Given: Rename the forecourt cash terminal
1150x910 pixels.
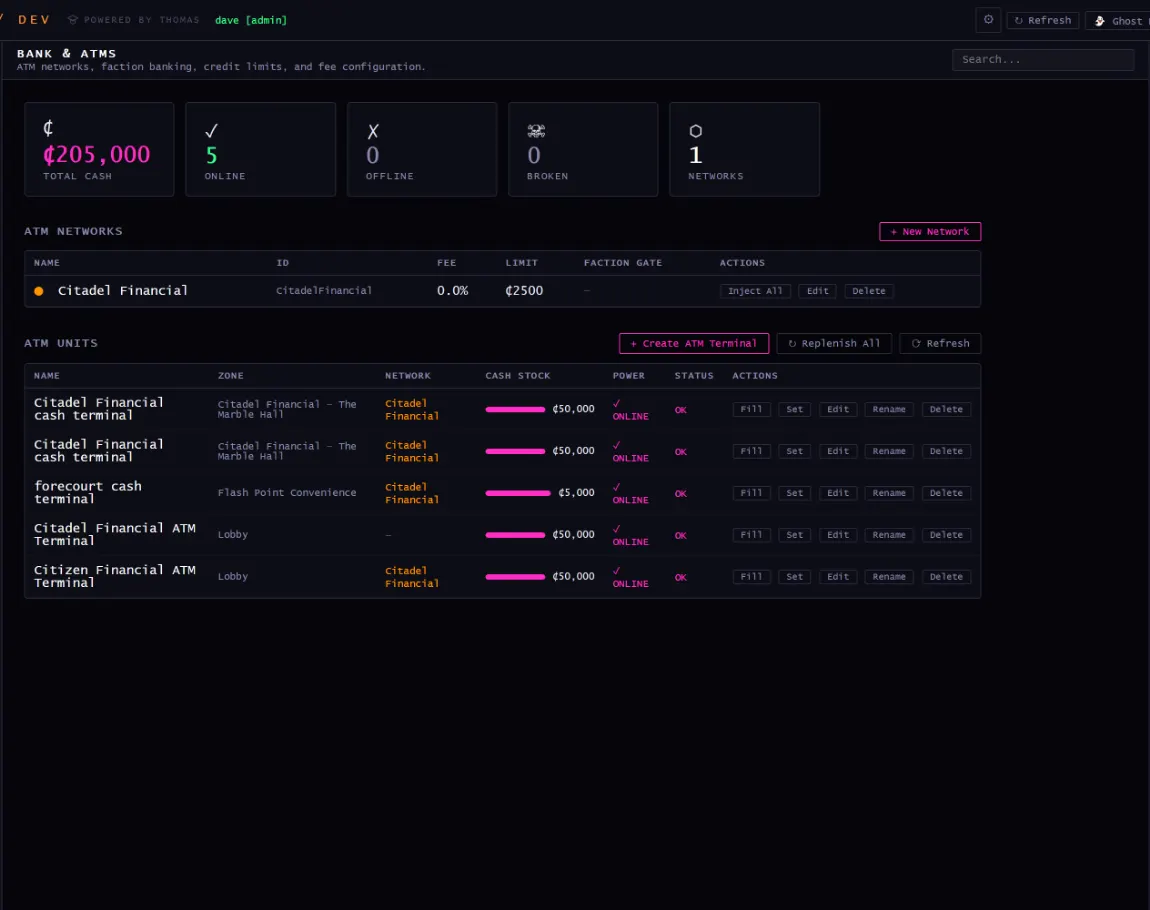Looking at the screenshot, I should point(889,493).
